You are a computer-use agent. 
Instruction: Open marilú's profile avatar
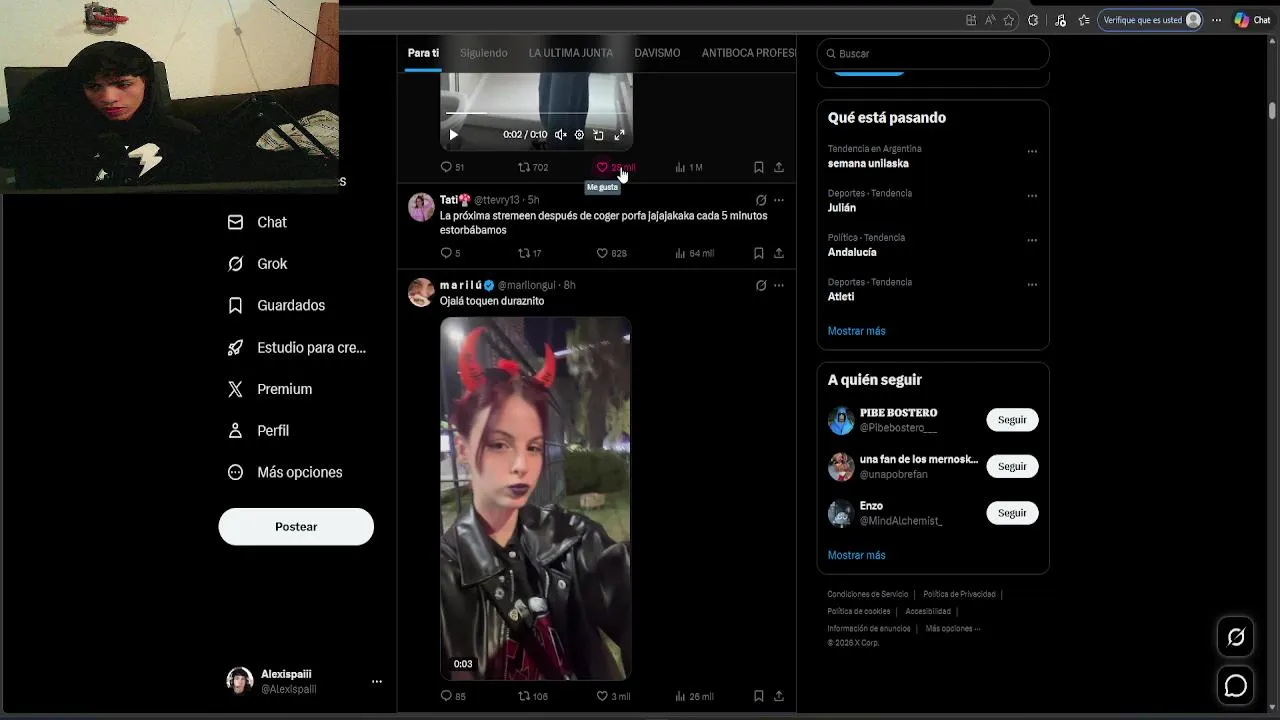(421, 292)
